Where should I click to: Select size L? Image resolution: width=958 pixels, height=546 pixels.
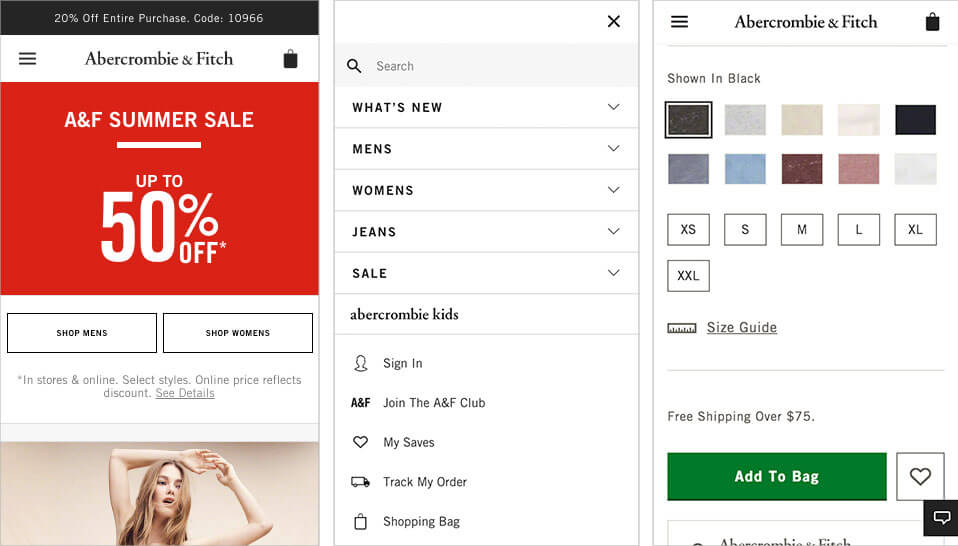point(859,230)
